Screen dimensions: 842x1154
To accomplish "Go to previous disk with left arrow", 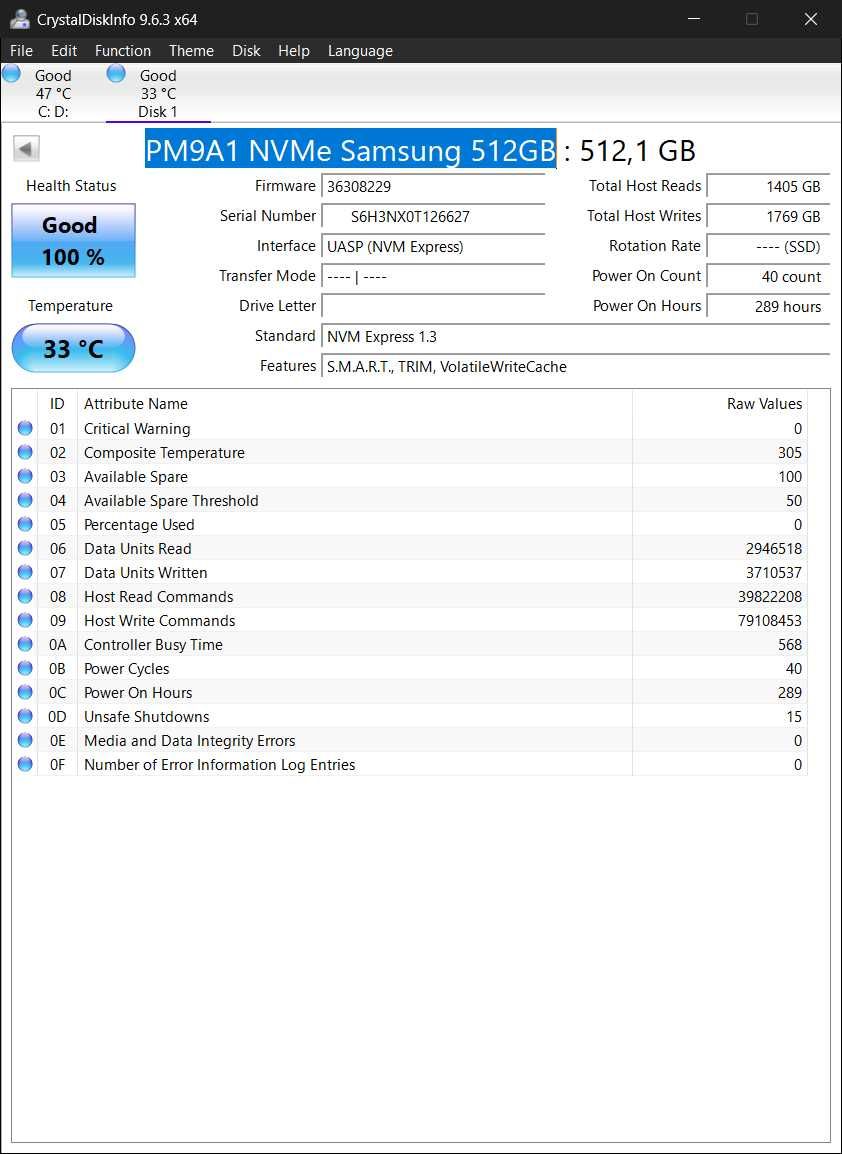I will [x=26, y=149].
